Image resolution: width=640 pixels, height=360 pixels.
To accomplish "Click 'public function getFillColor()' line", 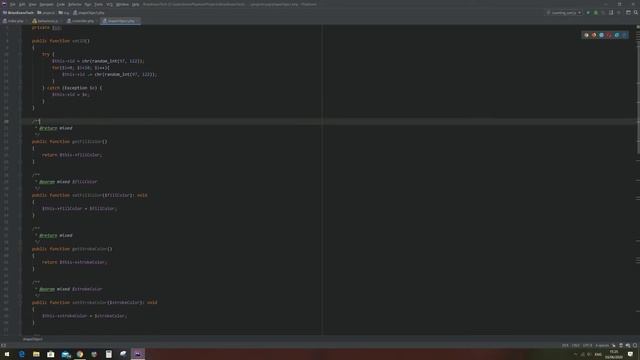I will 70,142.
